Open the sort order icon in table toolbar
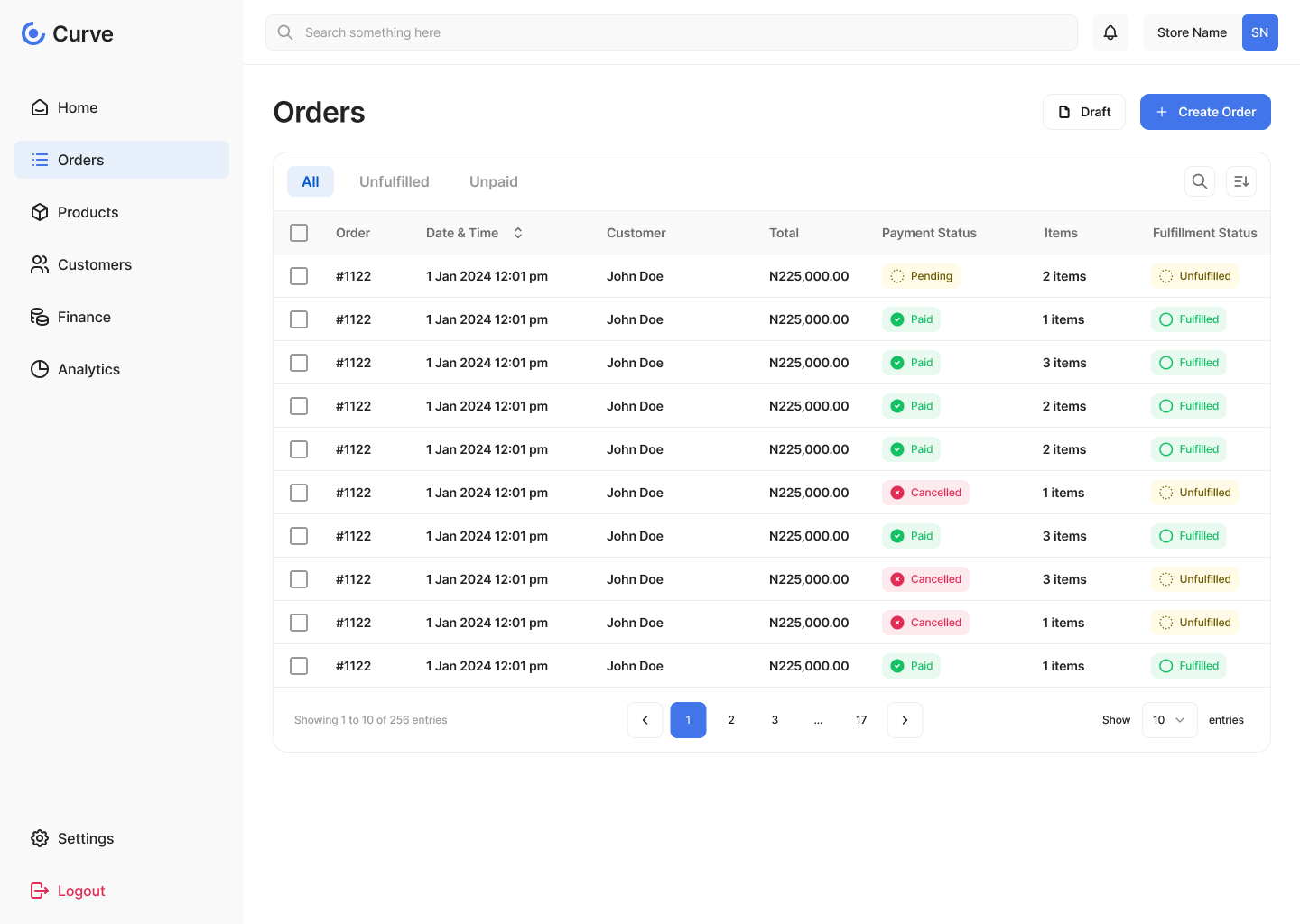This screenshot has width=1300, height=924. [x=1241, y=181]
